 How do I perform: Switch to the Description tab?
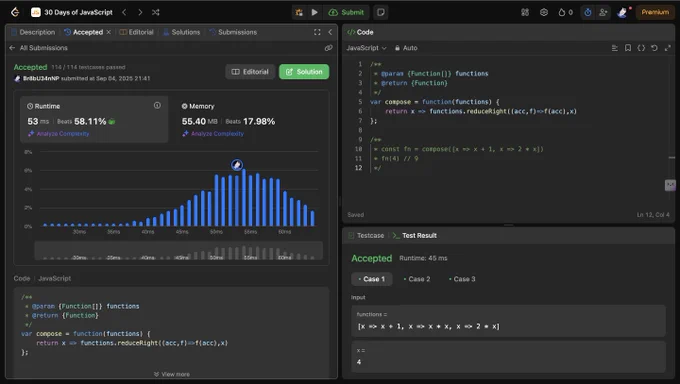[33, 32]
